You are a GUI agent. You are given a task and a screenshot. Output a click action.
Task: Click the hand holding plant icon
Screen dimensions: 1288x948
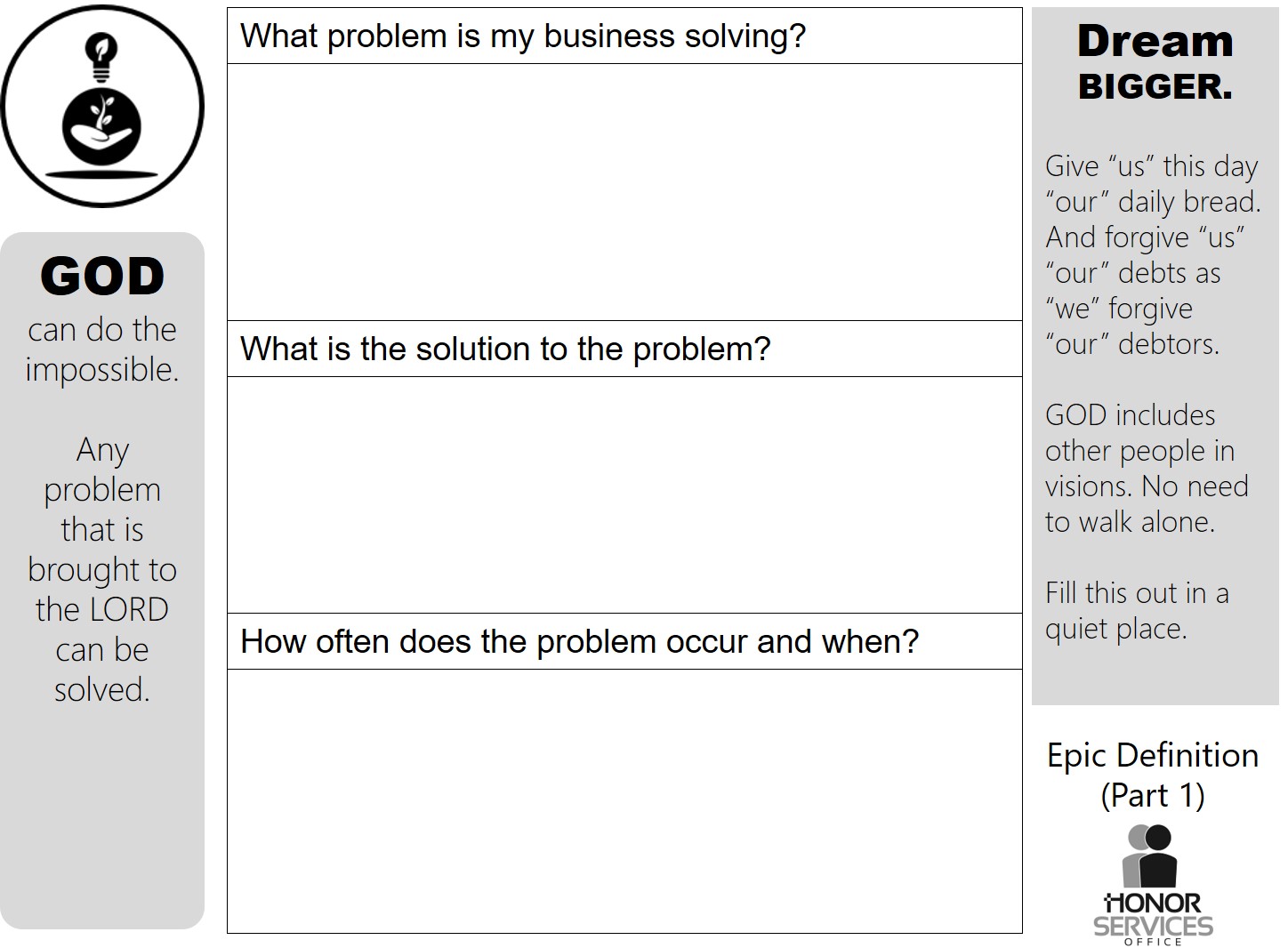102,127
